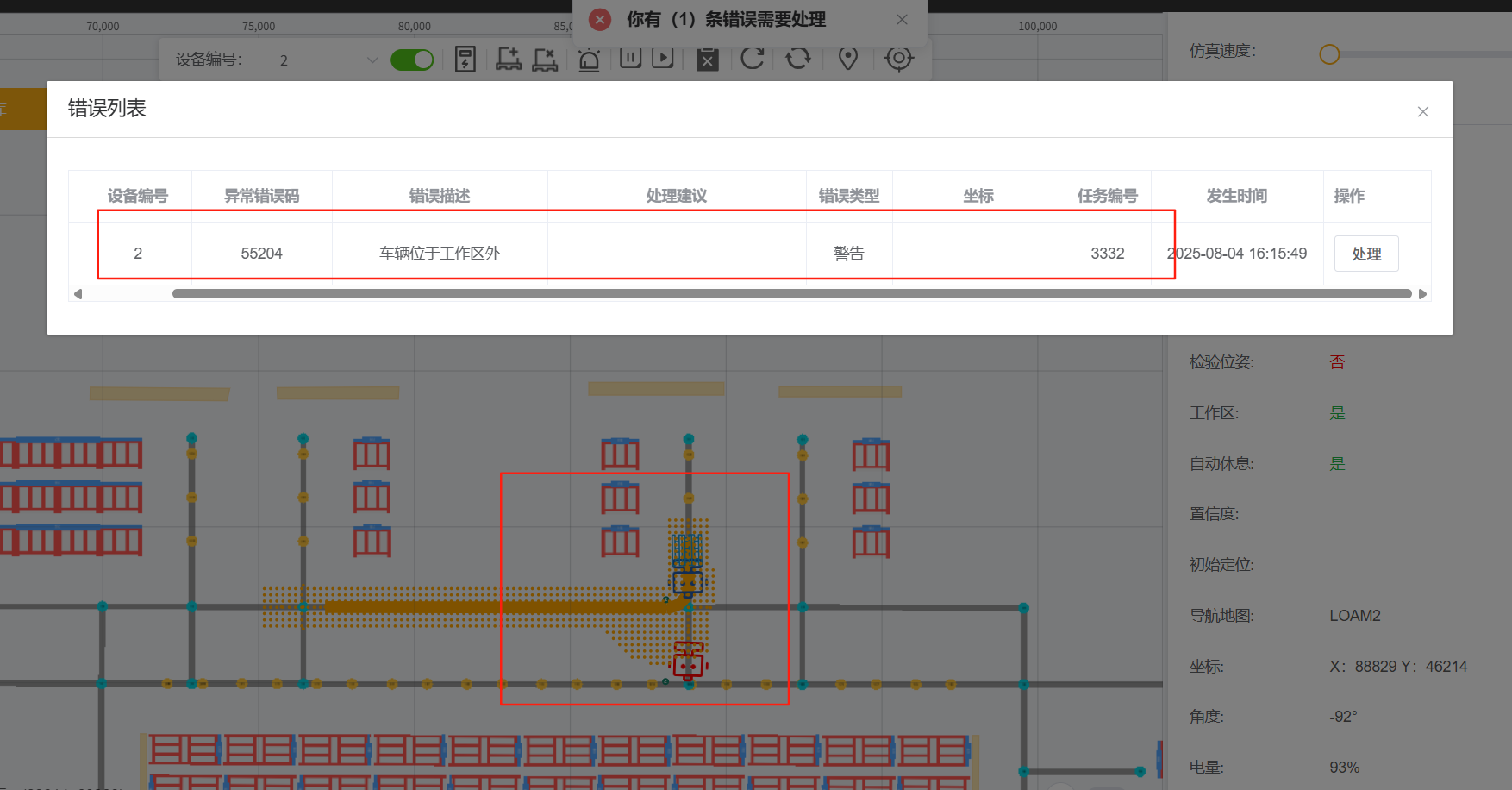
Task: Click the alarm bell icon
Action: (x=589, y=60)
